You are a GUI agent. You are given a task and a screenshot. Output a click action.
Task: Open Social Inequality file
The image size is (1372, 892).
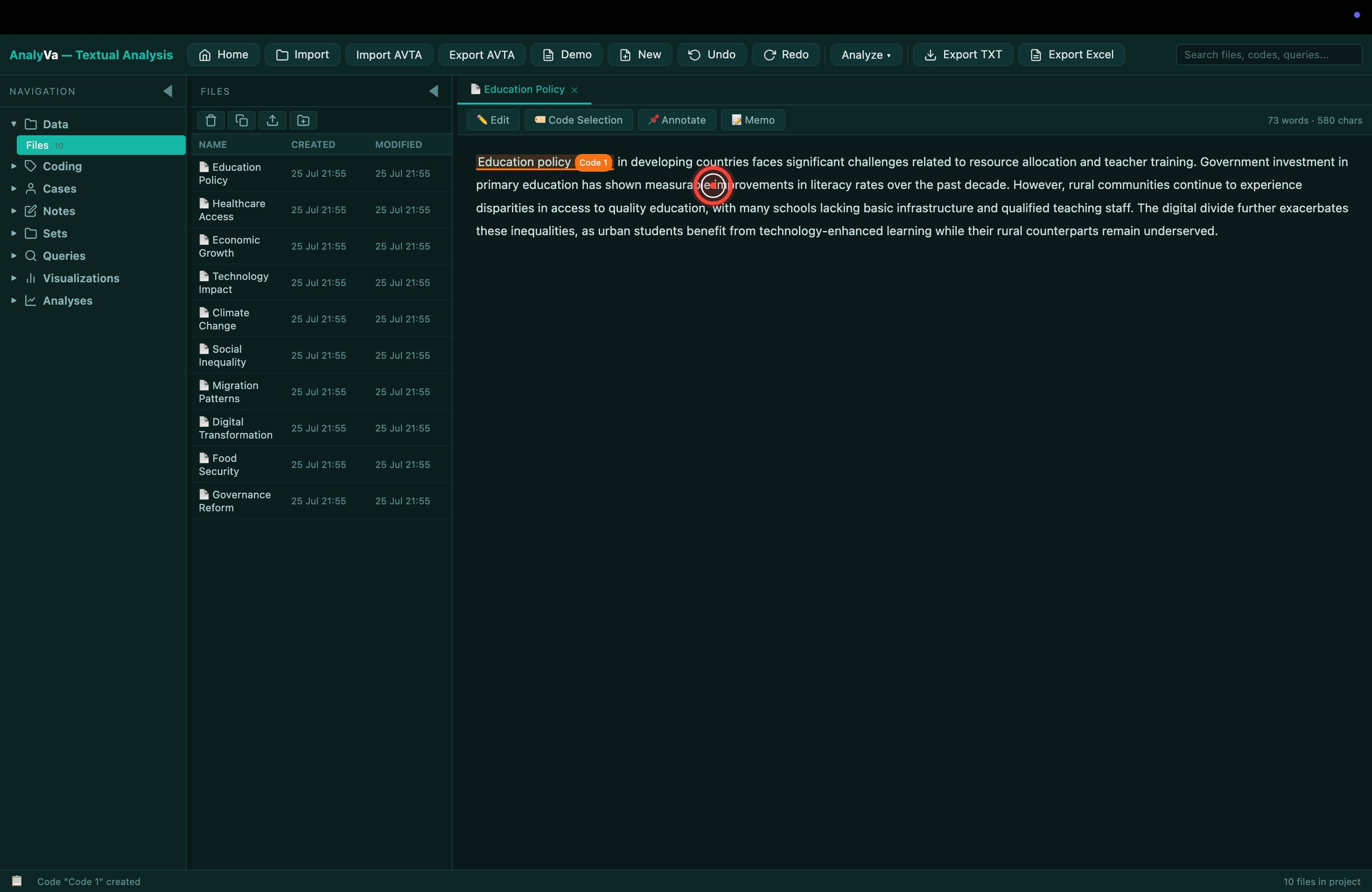click(322, 355)
